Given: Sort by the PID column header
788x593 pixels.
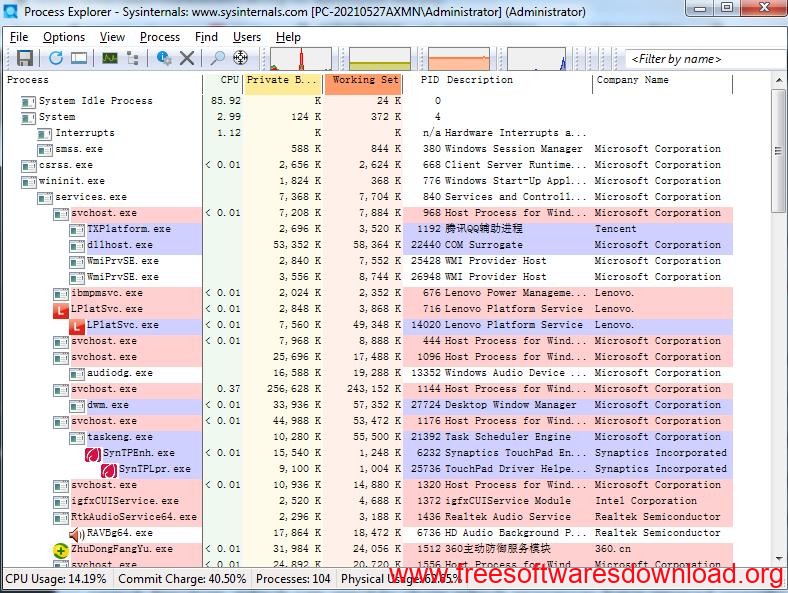Looking at the screenshot, I should click(423, 80).
